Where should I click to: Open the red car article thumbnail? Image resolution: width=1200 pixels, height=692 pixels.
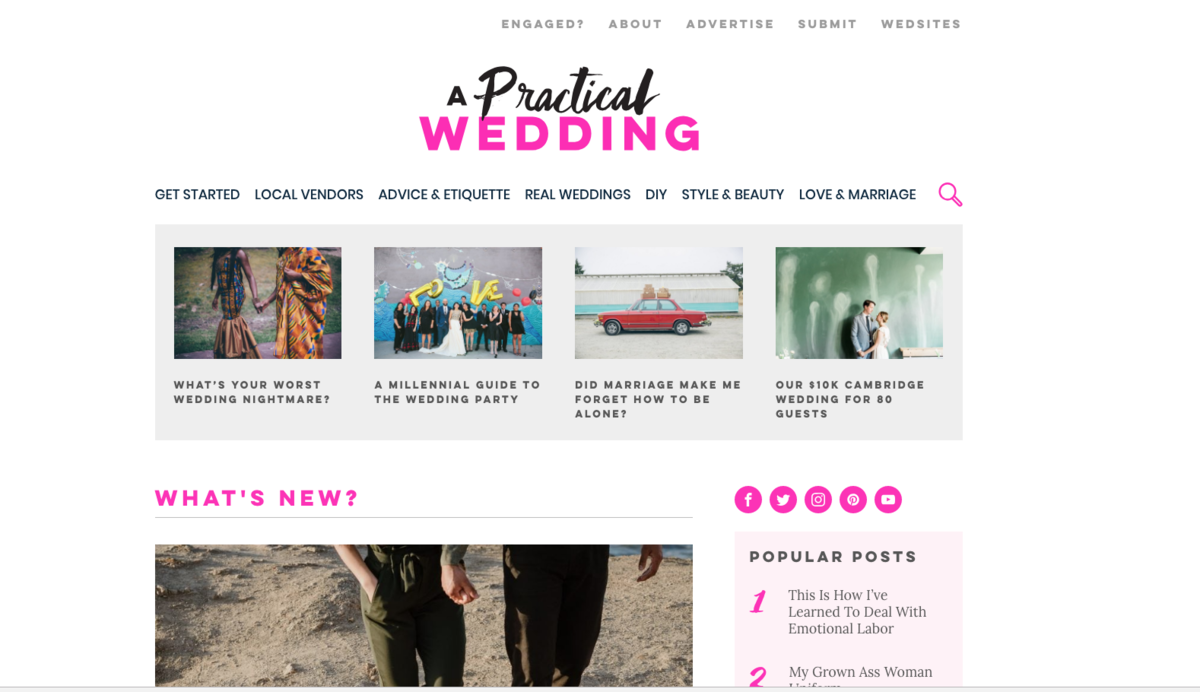pos(659,303)
